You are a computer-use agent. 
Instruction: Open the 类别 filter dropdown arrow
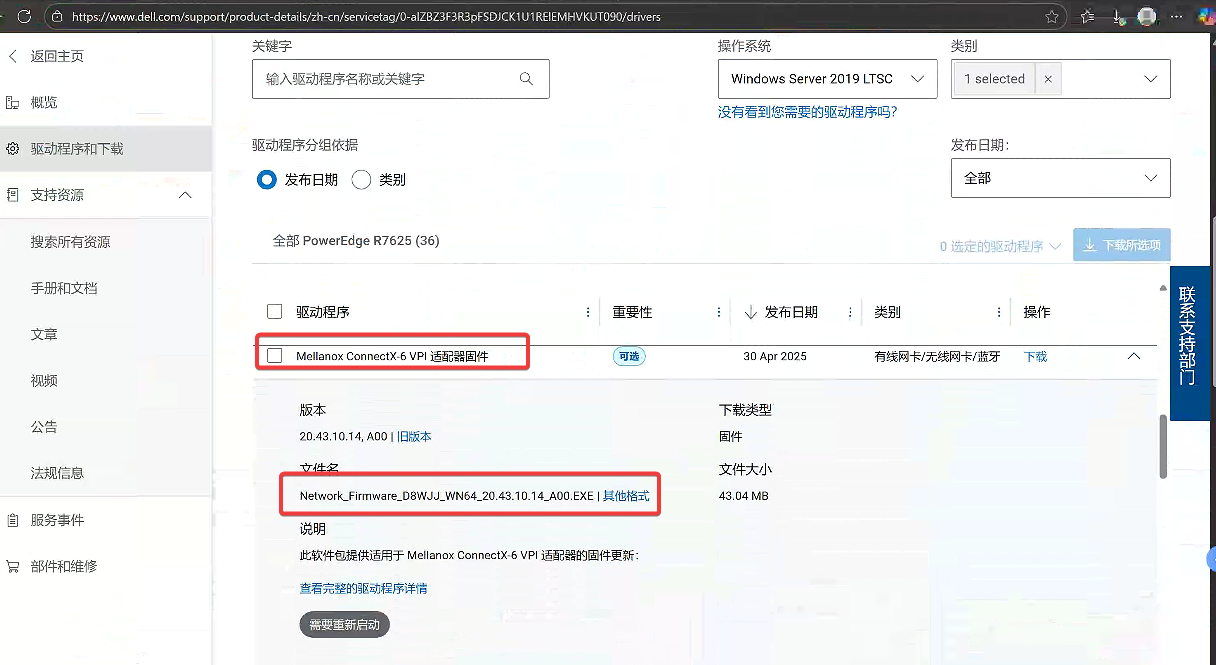[1150, 79]
